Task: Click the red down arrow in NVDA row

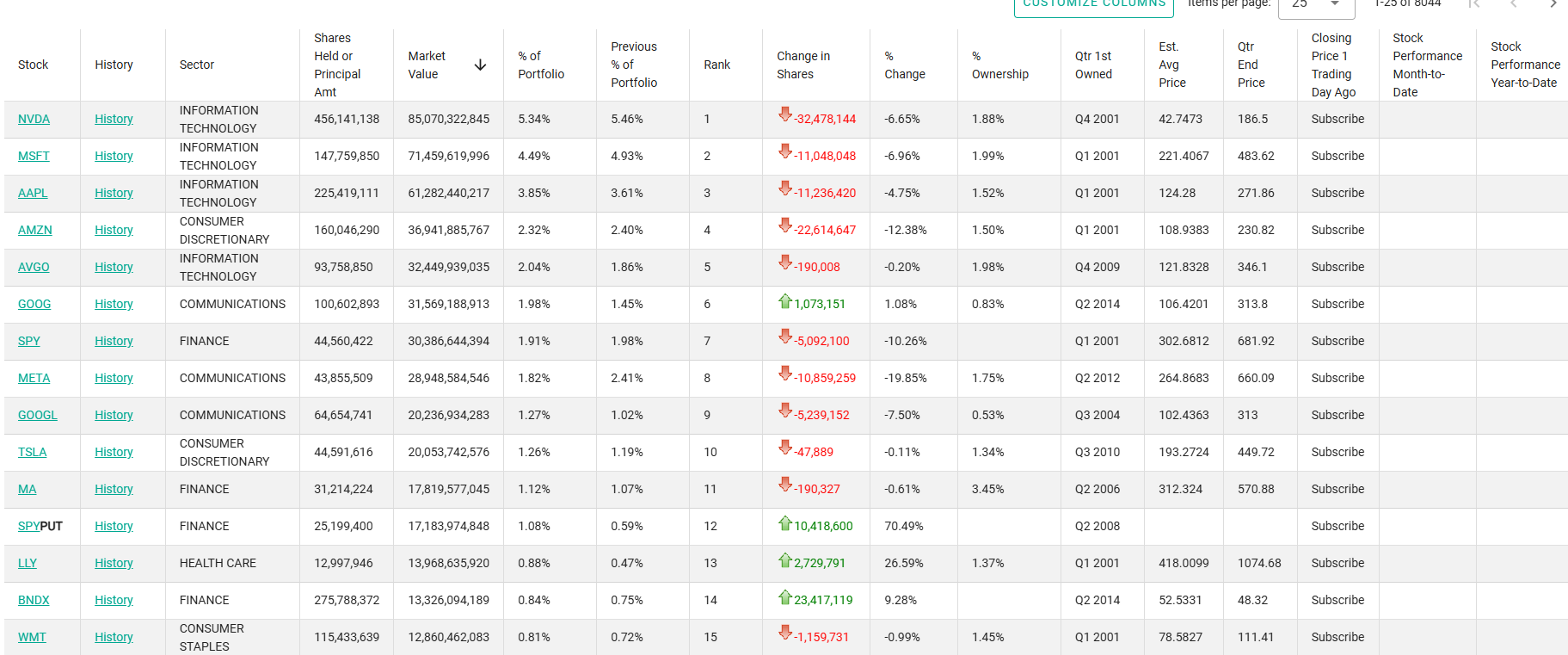Action: pos(784,114)
